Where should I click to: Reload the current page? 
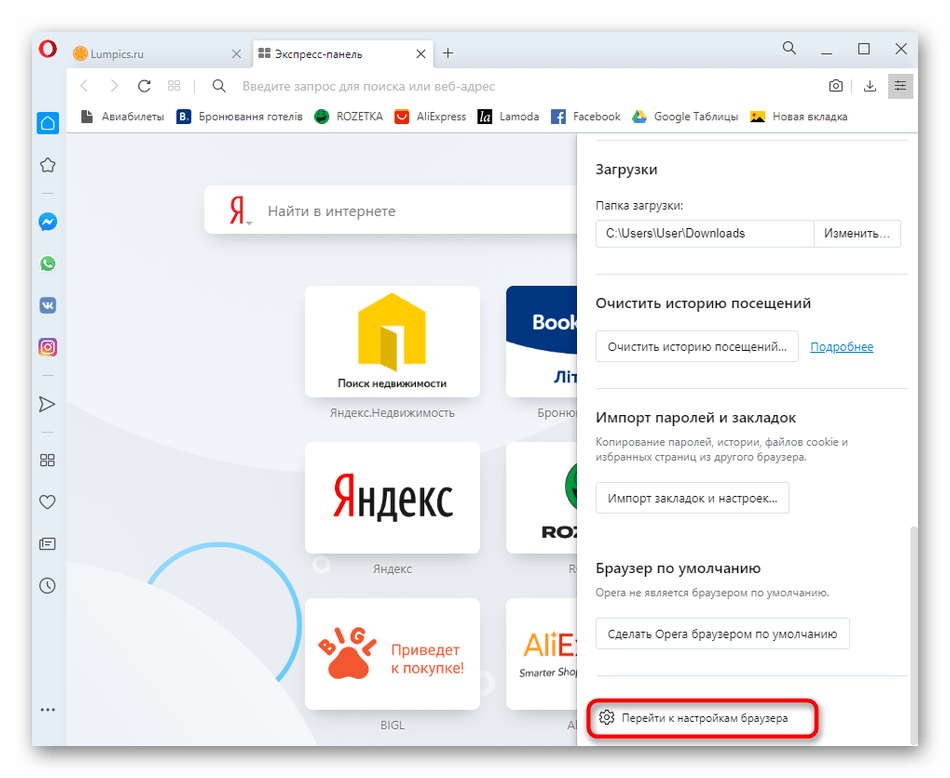[x=144, y=86]
